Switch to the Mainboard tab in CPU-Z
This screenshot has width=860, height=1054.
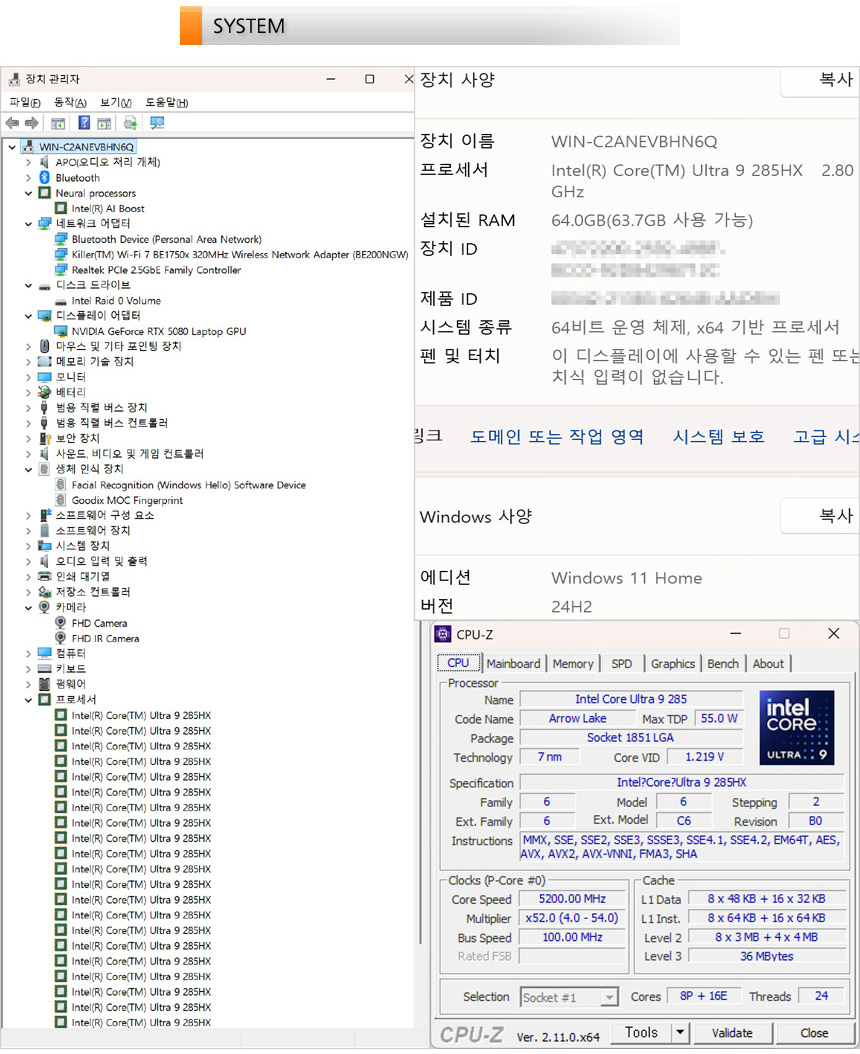point(513,664)
